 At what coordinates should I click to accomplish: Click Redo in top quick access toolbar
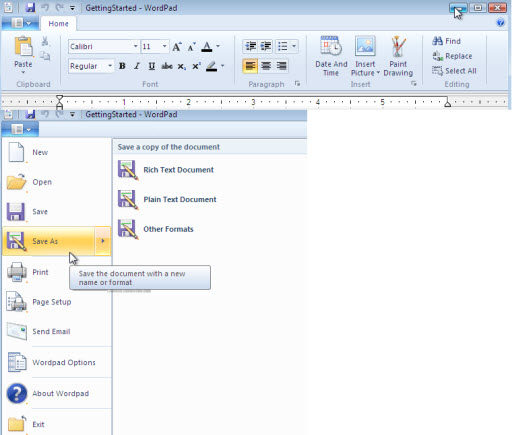59,7
